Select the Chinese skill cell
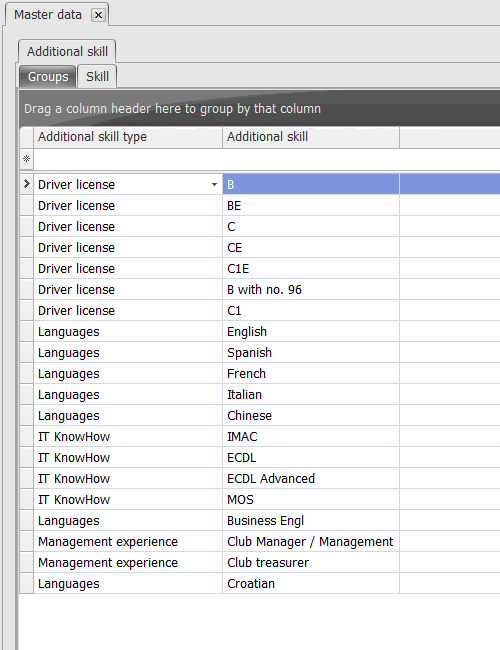The height and width of the screenshot is (650, 500). coord(311,416)
